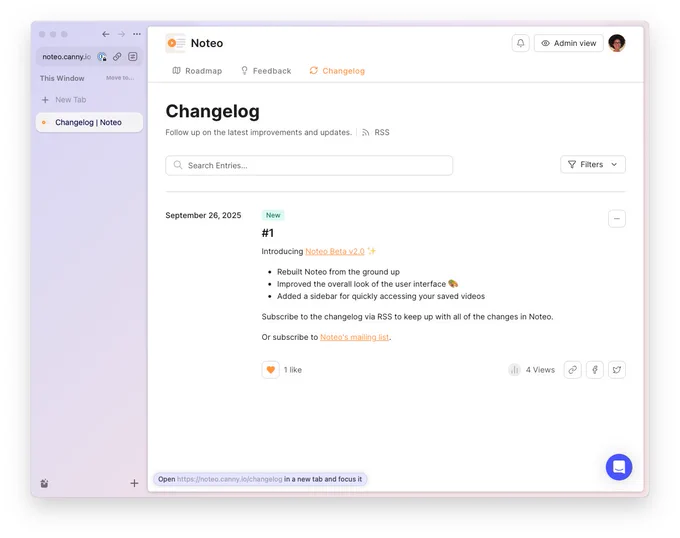
Task: Copy the entry link via the chain button
Action: [x=572, y=370]
